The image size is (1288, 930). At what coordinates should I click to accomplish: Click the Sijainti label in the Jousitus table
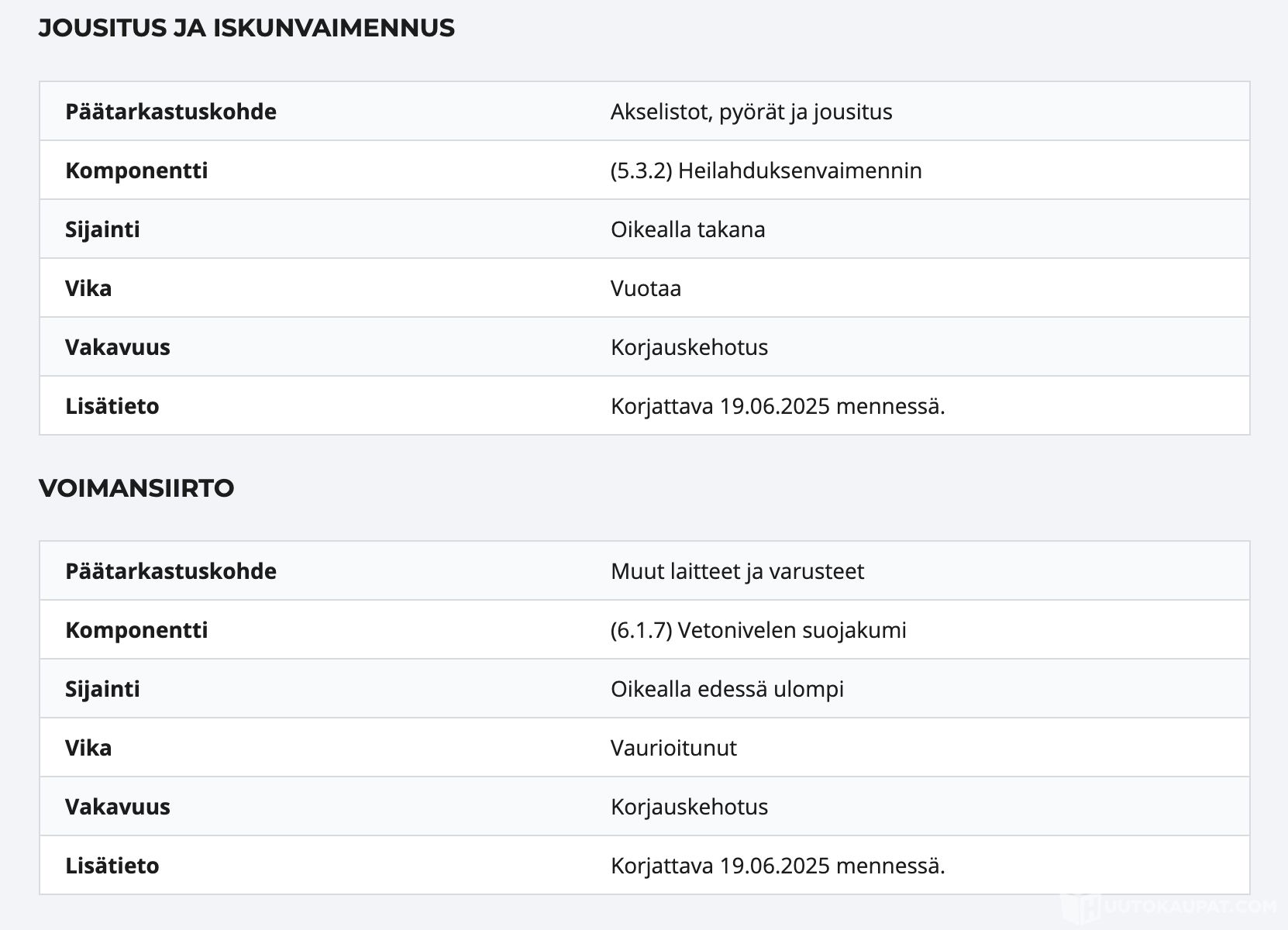pyautogui.click(x=102, y=229)
